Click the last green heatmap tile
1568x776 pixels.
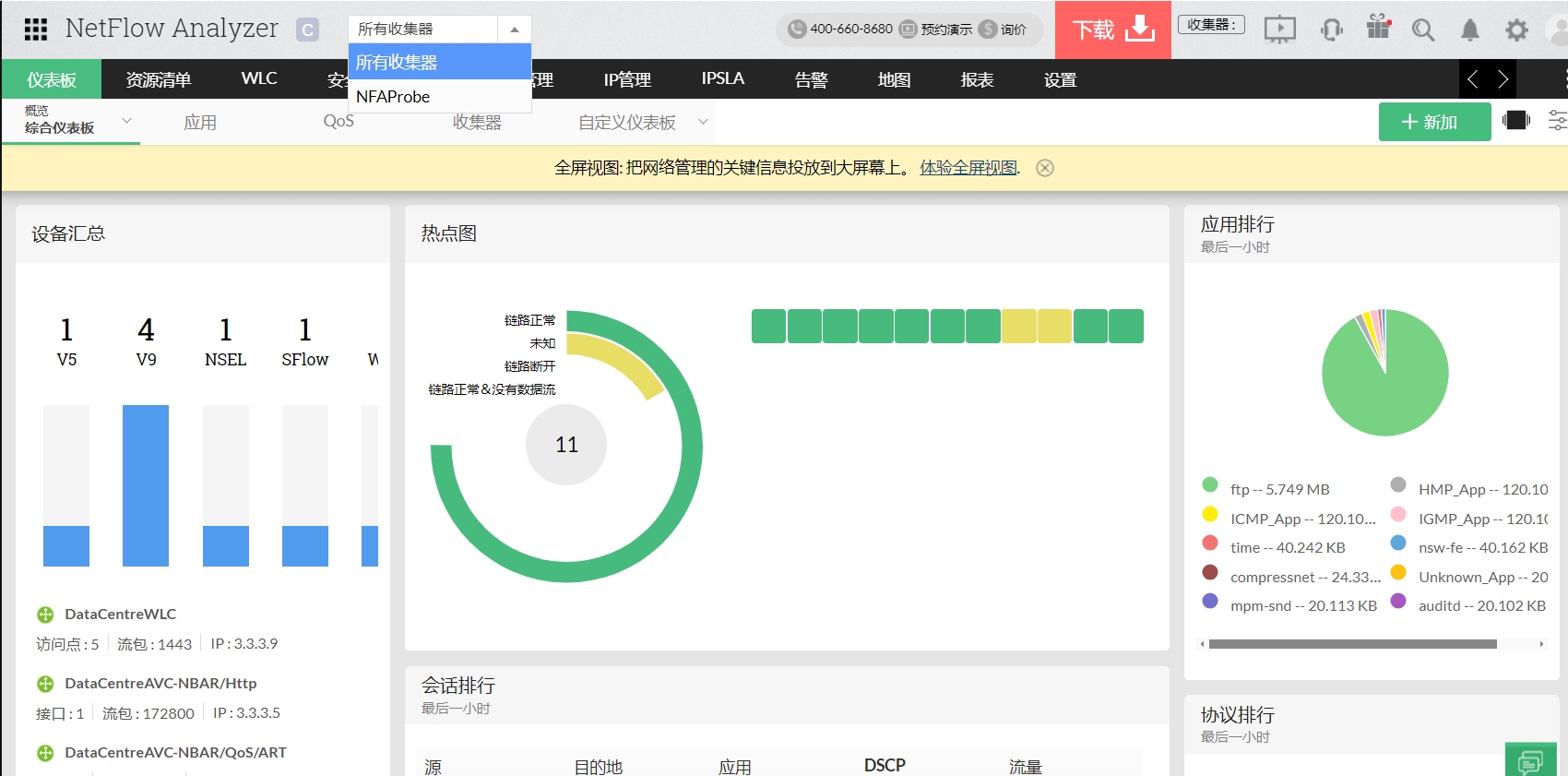click(1126, 326)
